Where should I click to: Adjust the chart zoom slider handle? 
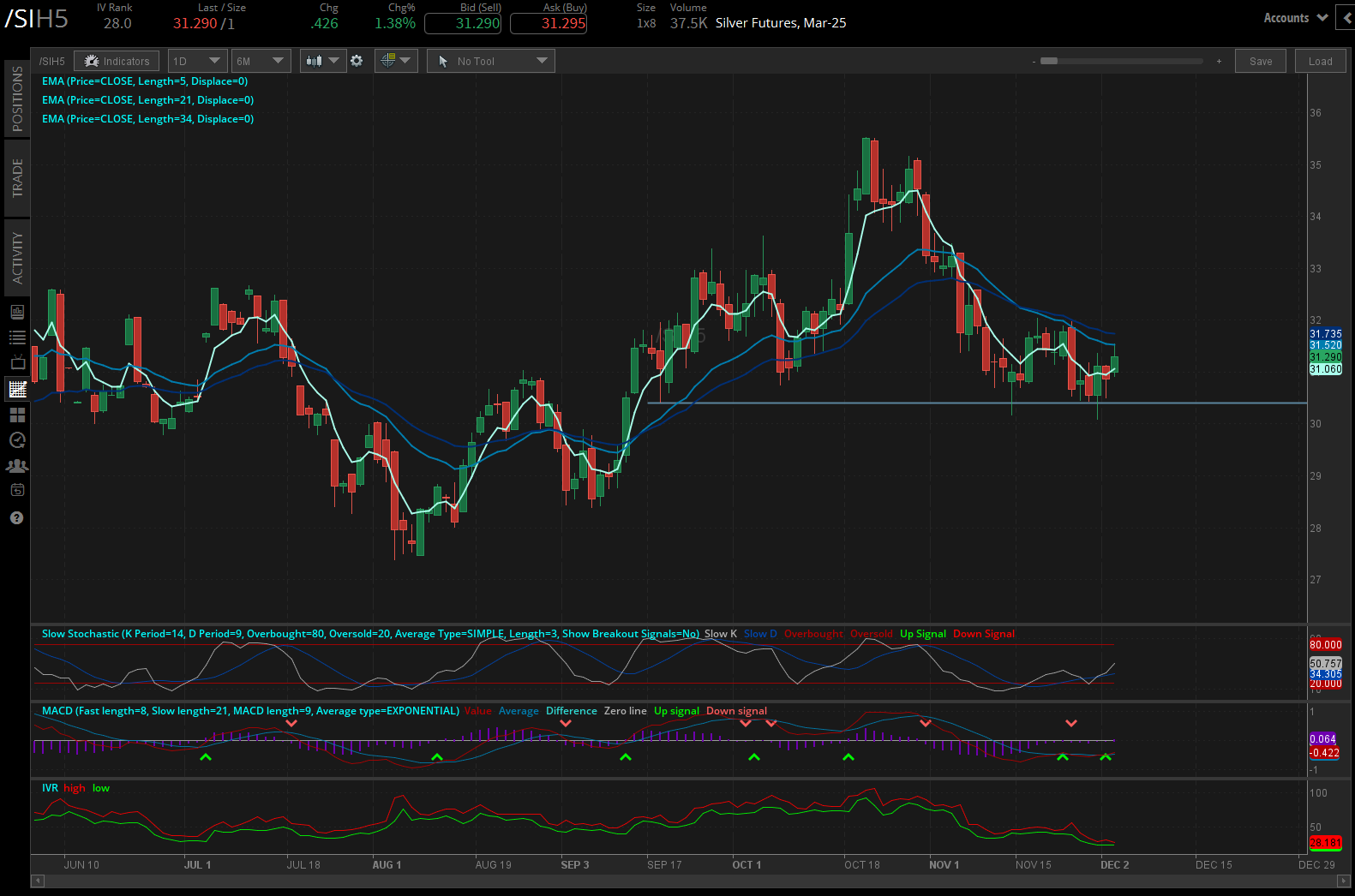(1049, 62)
